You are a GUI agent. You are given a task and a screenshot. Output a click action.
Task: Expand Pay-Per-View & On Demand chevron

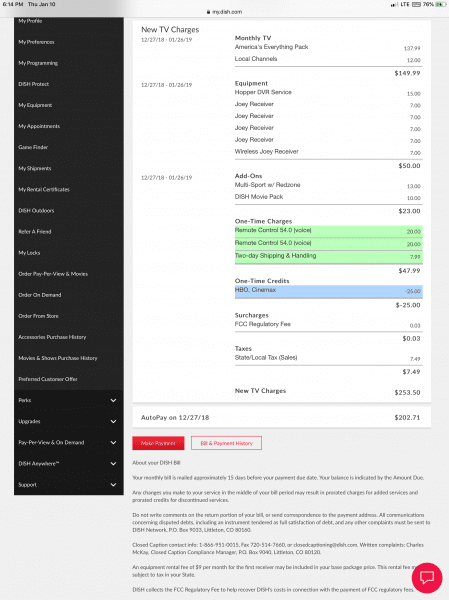[113, 442]
